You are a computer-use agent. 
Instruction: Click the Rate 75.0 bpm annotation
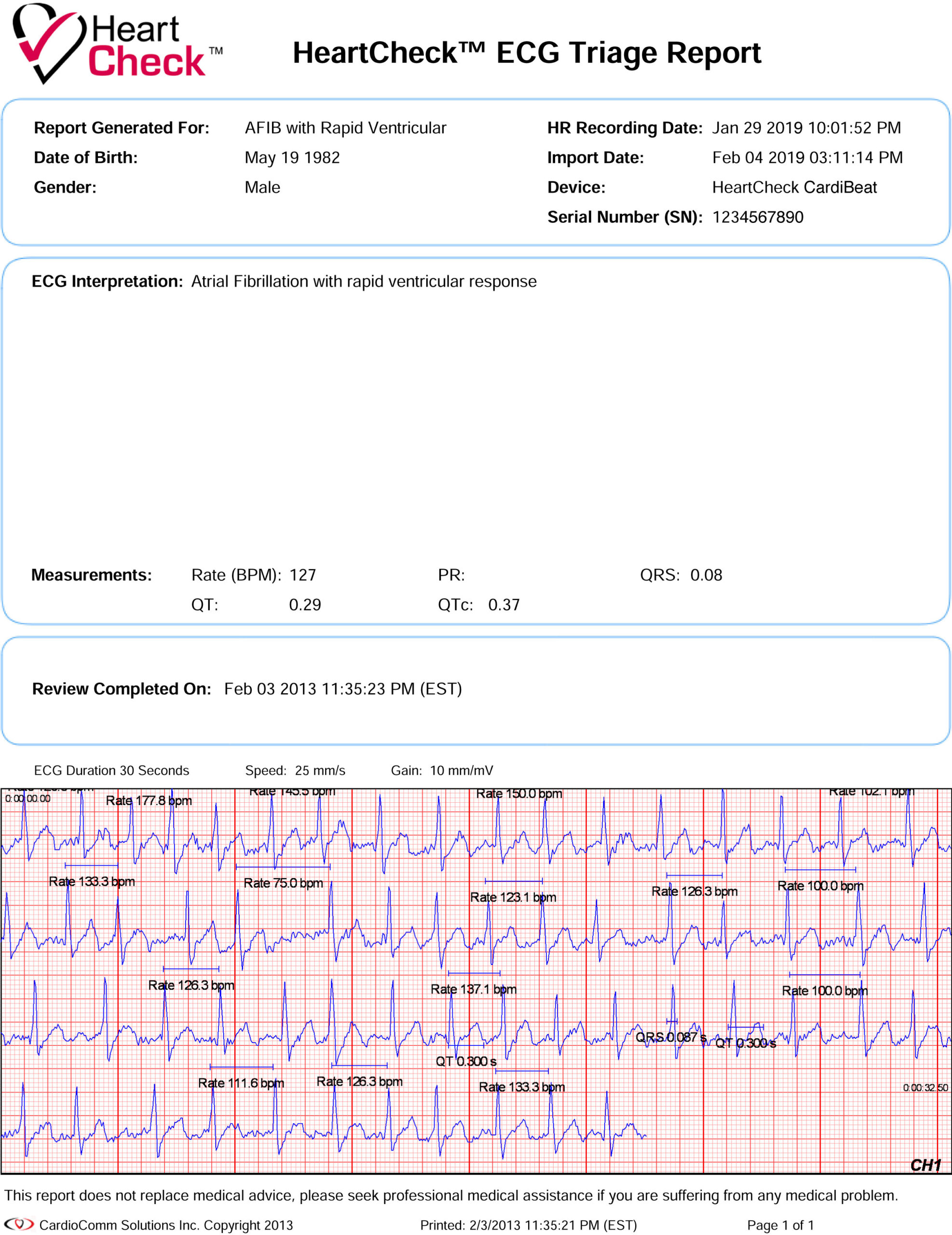[x=283, y=883]
